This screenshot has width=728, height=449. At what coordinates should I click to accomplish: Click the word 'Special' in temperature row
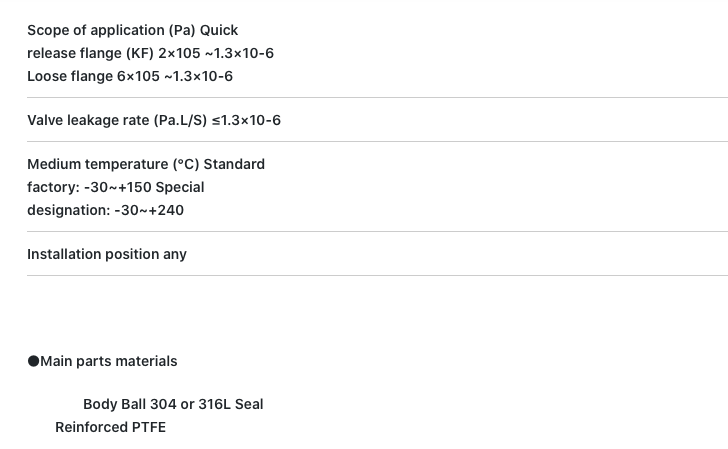(x=180, y=187)
